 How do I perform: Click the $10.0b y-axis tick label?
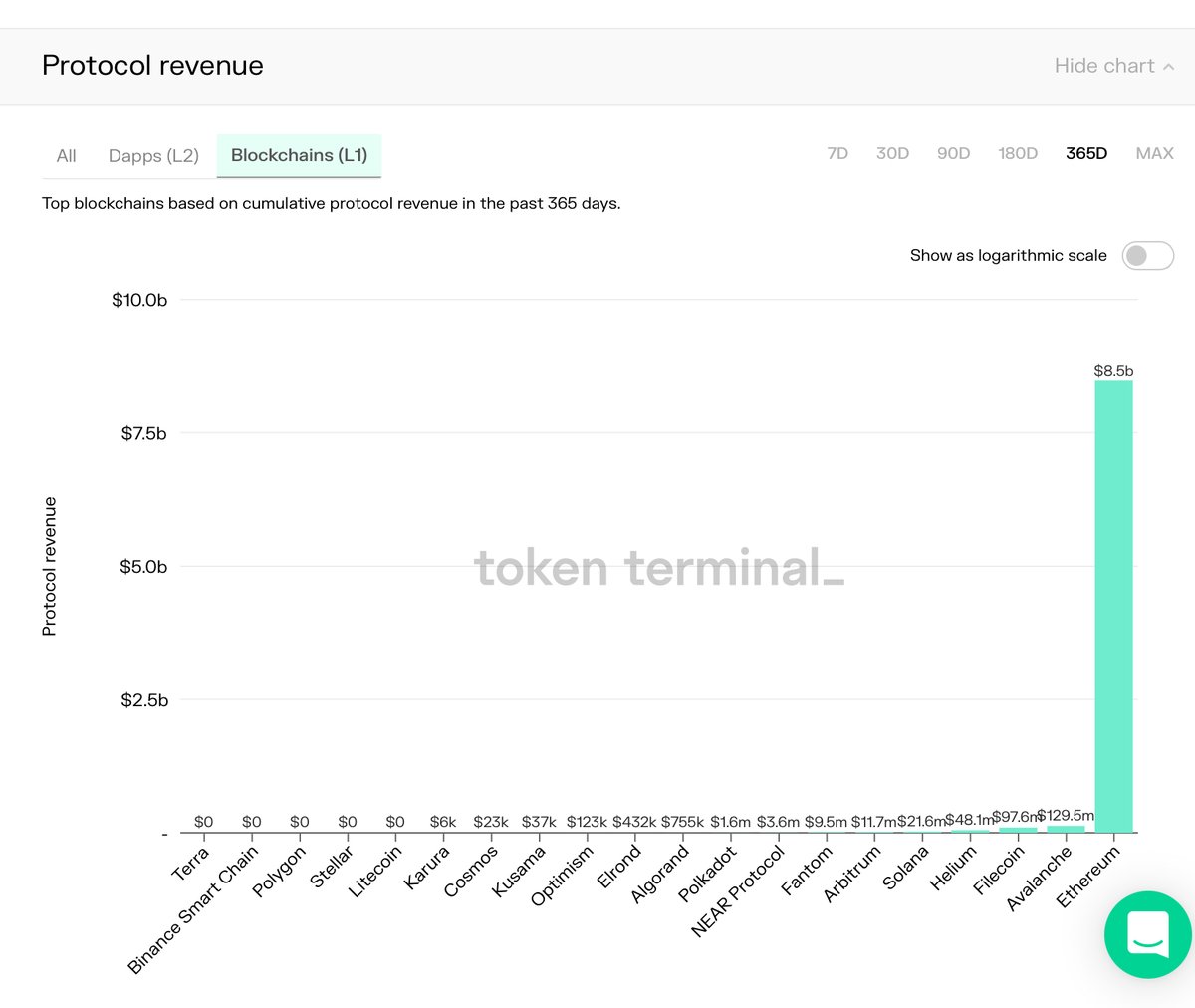coord(139,300)
